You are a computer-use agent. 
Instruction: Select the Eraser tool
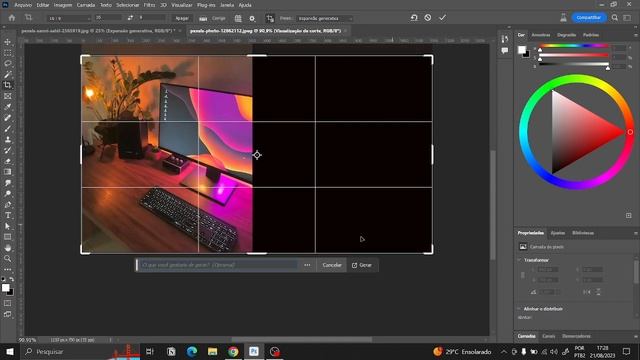click(x=8, y=161)
